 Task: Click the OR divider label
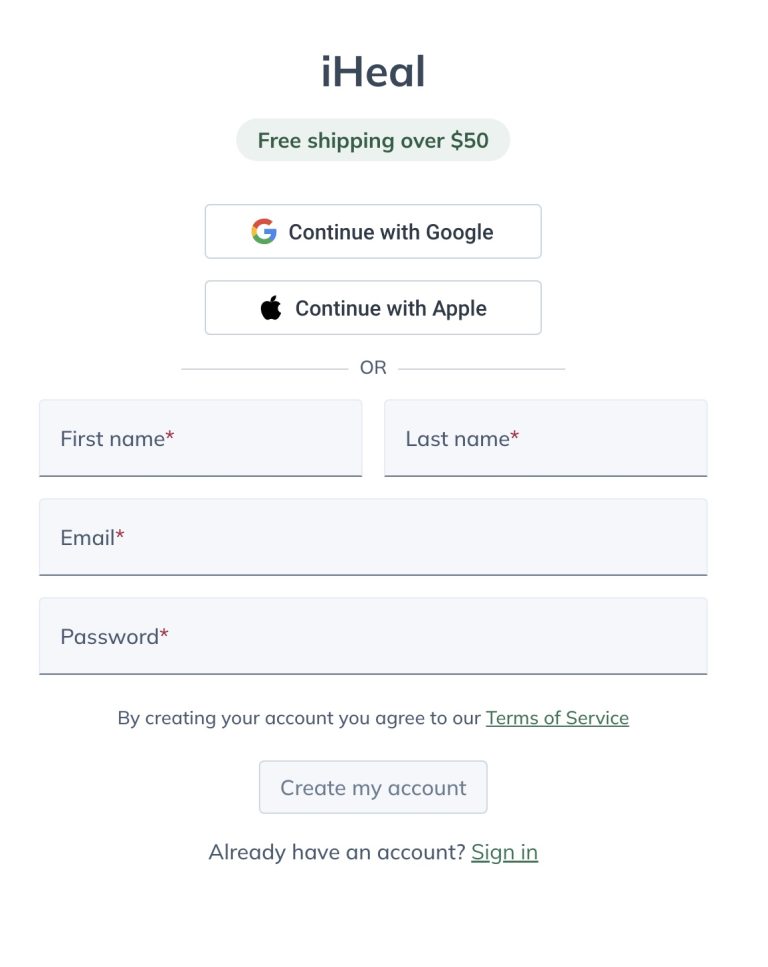pyautogui.click(x=373, y=368)
